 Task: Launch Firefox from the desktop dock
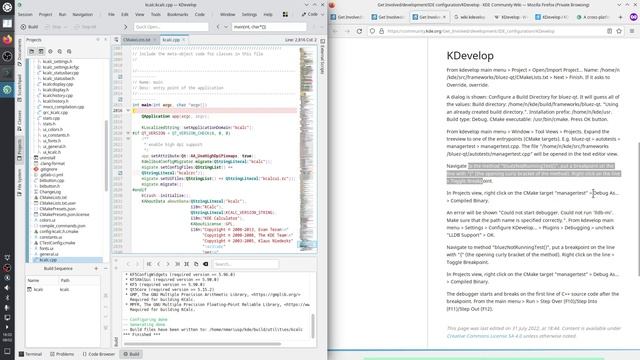7,40
